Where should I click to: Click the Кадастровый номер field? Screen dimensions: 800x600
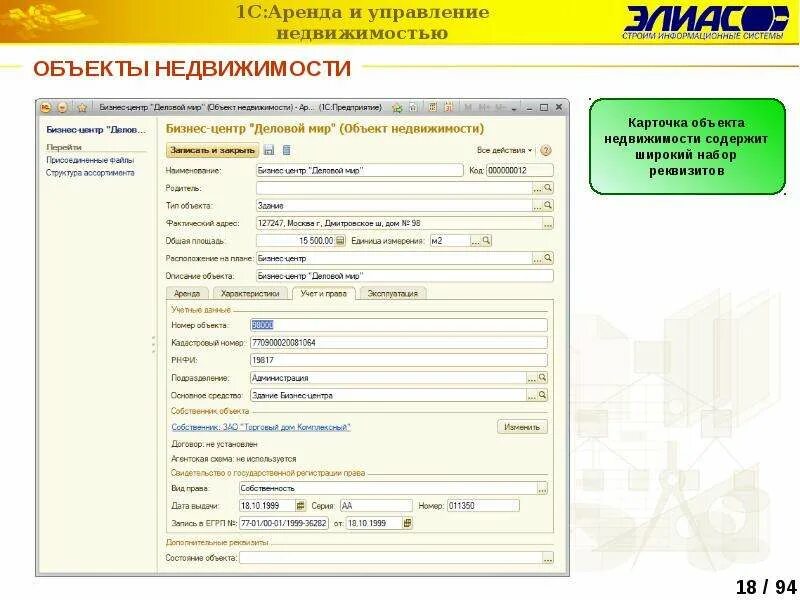coord(398,343)
